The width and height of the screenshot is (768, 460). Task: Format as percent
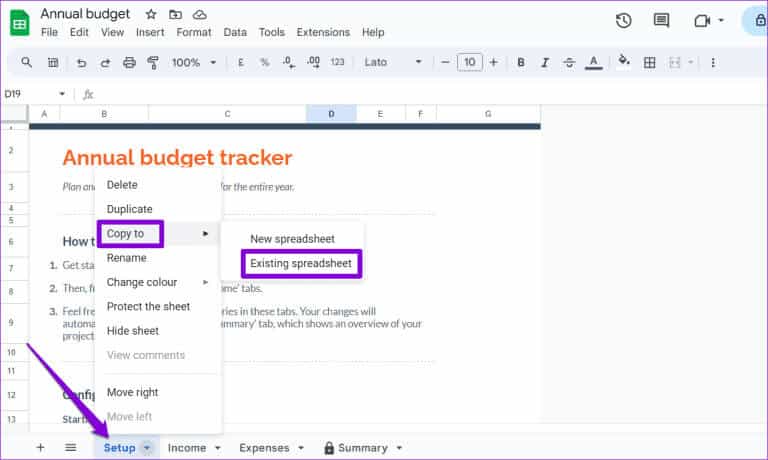(x=264, y=63)
